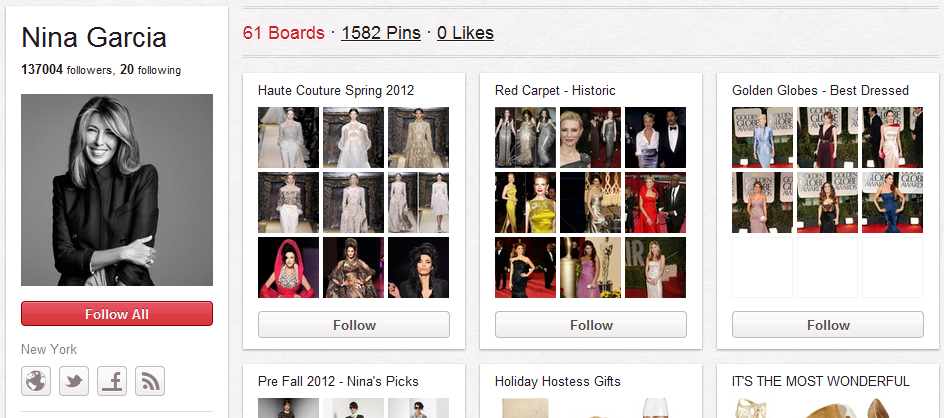Image resolution: width=944 pixels, height=418 pixels.
Task: Open the yellow dress thumbnail in Red Carpet - Historic
Action: click(525, 202)
